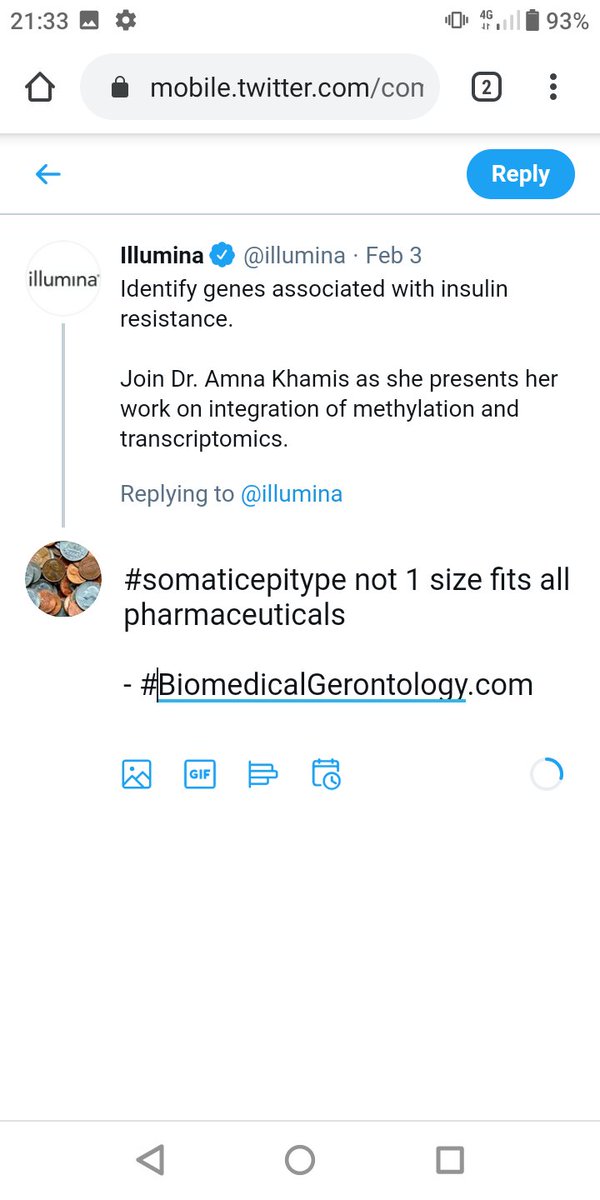Tap the character count progress circle

point(547,773)
